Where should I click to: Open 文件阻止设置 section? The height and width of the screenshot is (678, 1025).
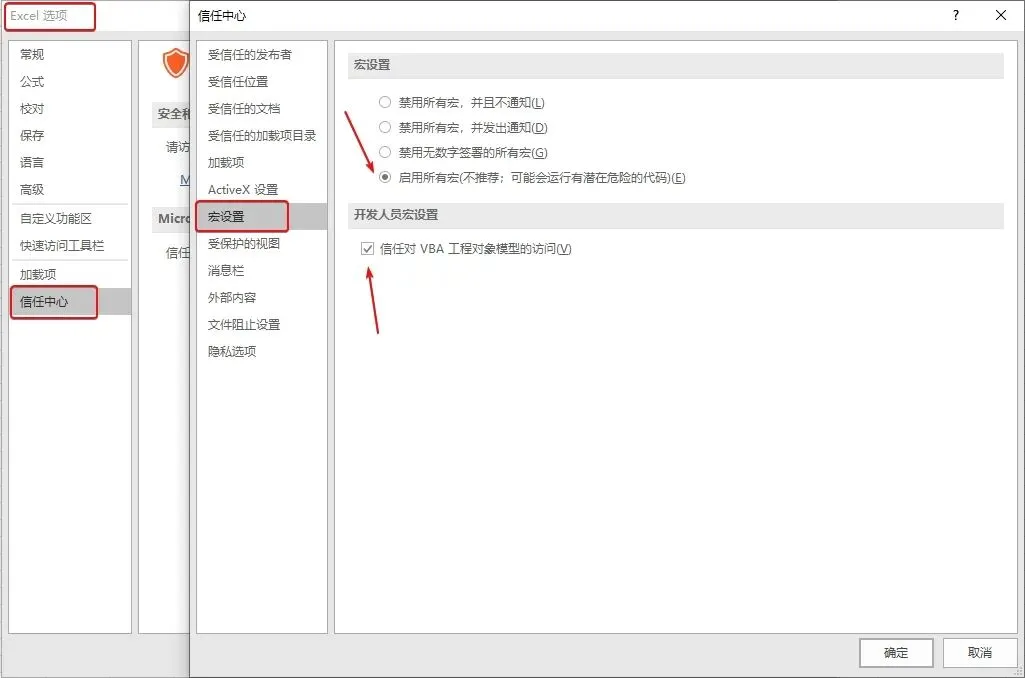(261, 324)
